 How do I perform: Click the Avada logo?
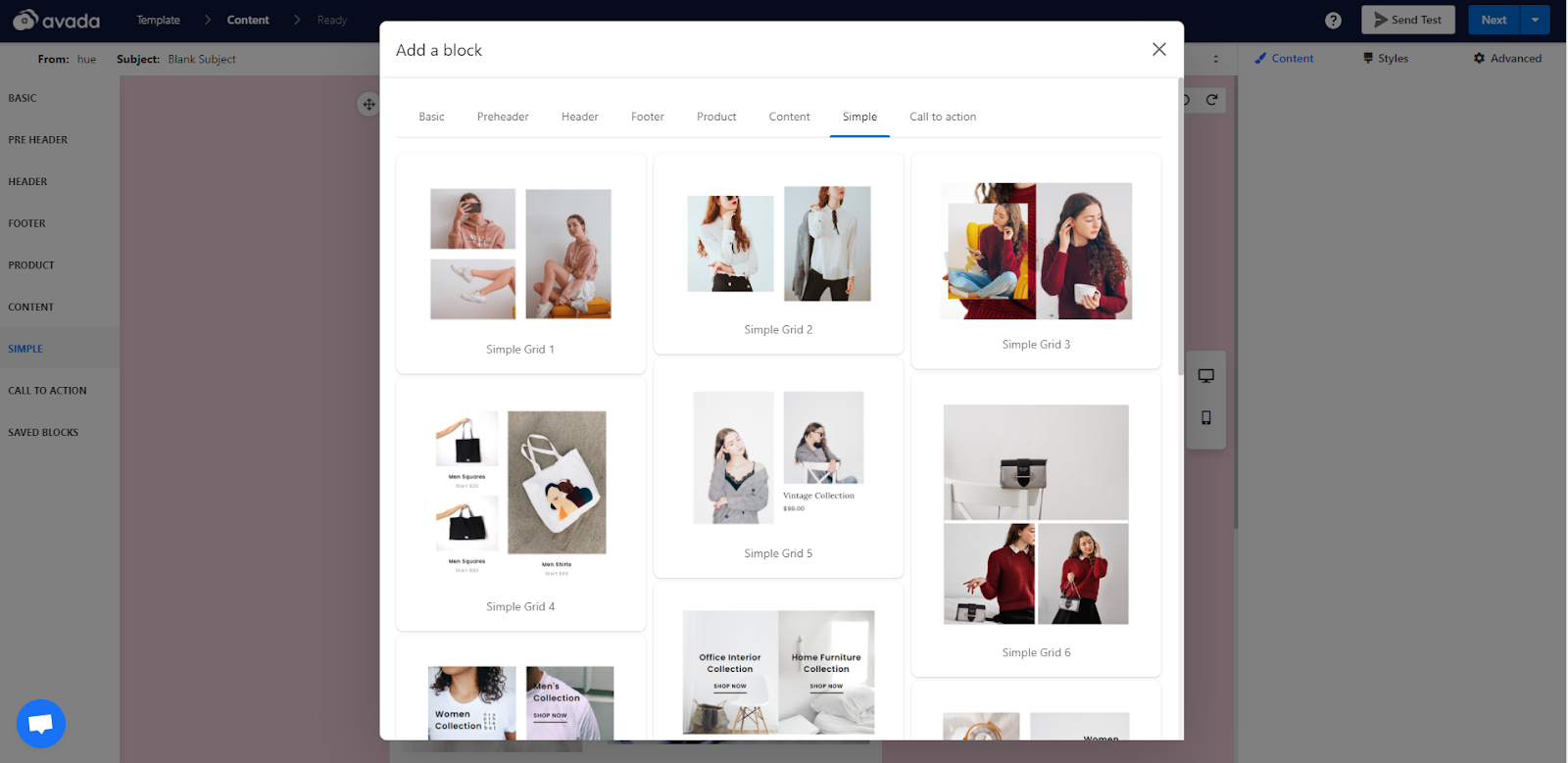[x=57, y=20]
